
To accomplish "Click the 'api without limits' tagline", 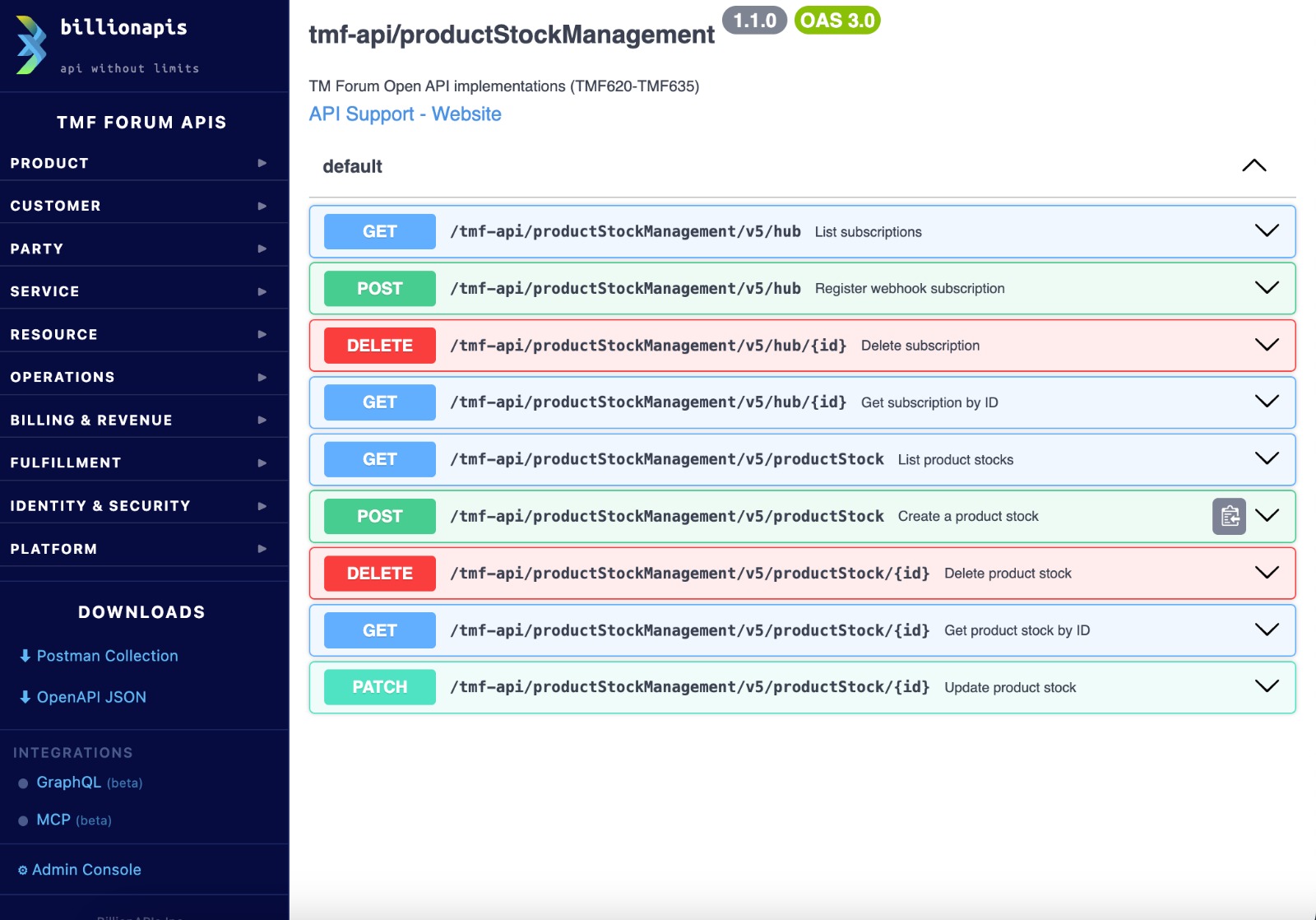I will coord(129,68).
